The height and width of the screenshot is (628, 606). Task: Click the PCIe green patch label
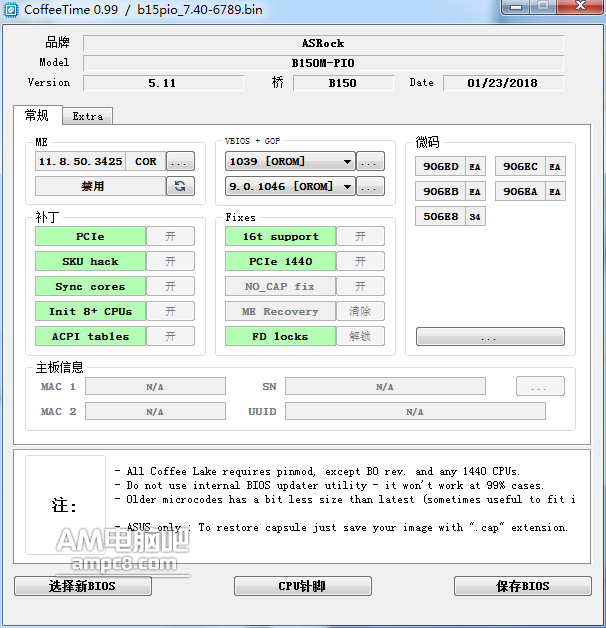[x=90, y=236]
